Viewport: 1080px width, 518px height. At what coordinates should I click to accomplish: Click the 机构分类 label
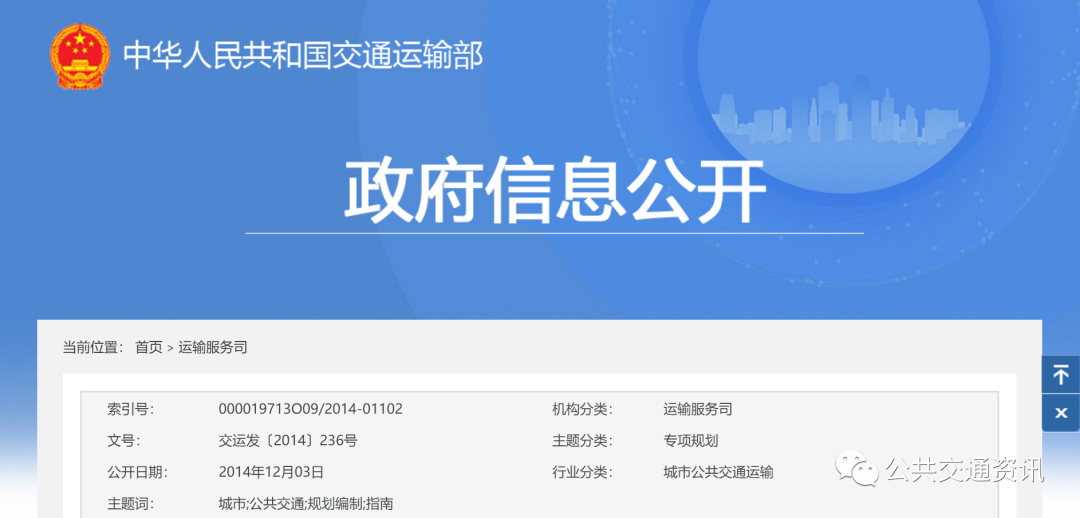(582, 409)
